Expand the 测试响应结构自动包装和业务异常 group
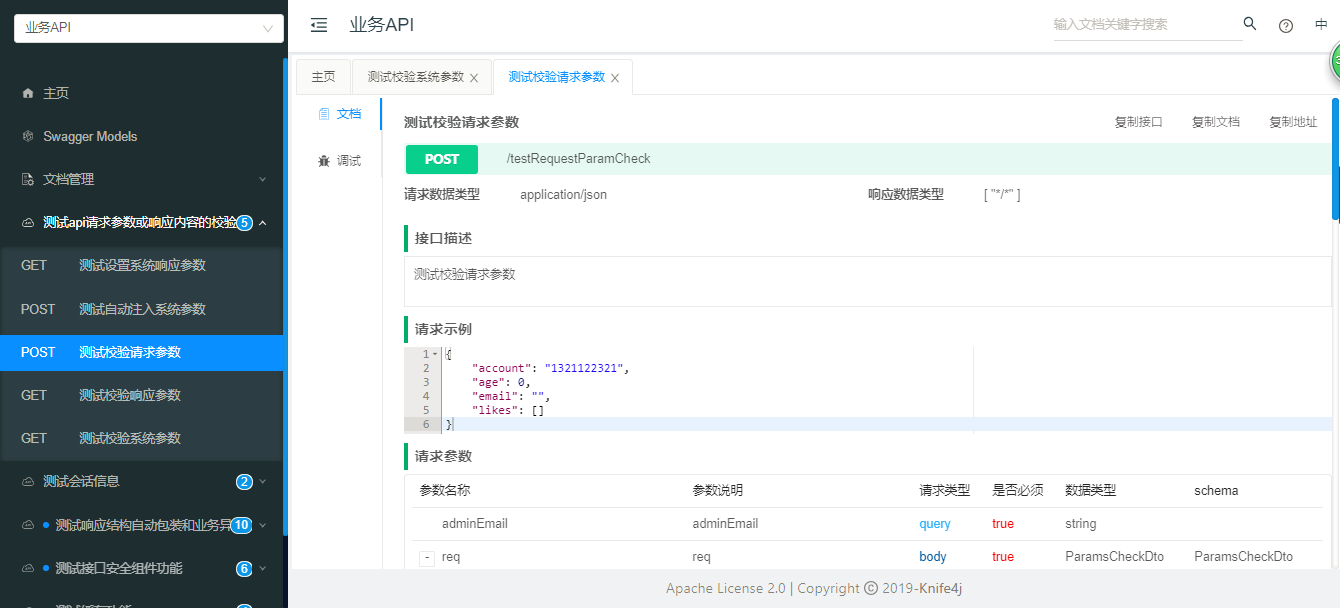 click(x=263, y=524)
